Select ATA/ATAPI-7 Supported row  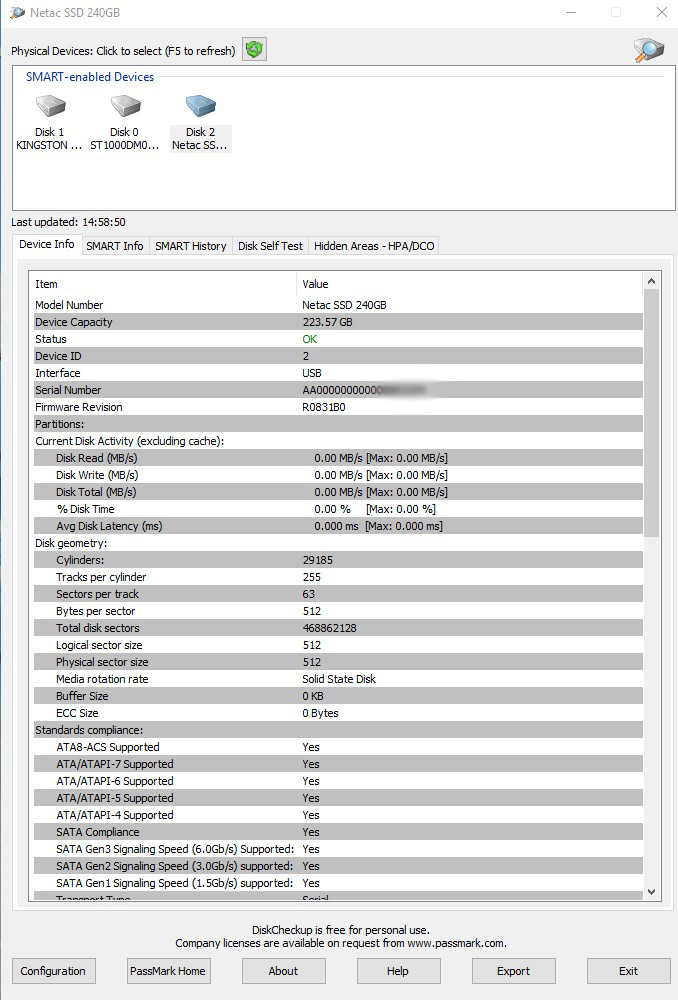[336, 764]
